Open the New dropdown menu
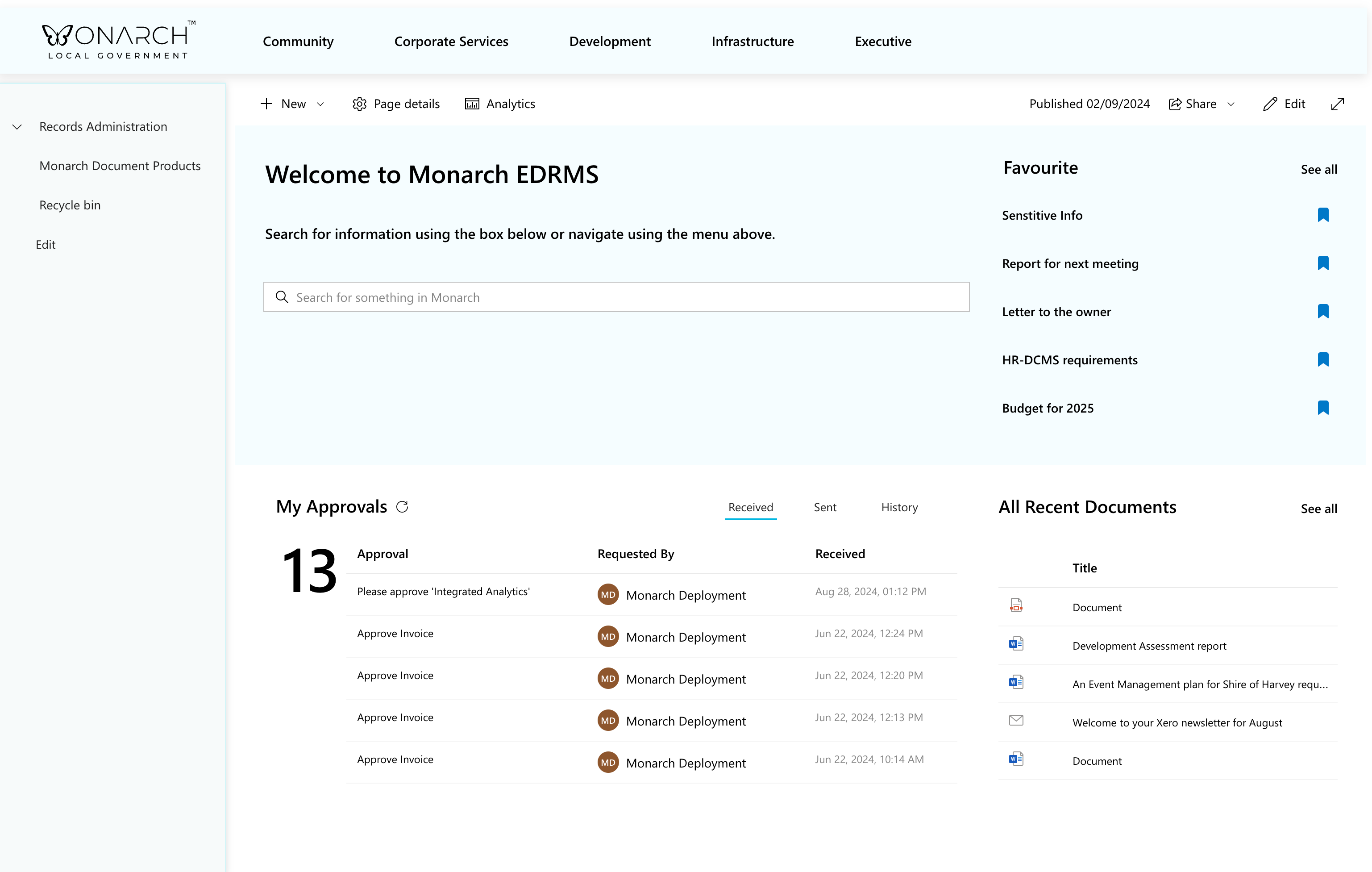Image resolution: width=1372 pixels, height=872 pixels. pos(320,104)
